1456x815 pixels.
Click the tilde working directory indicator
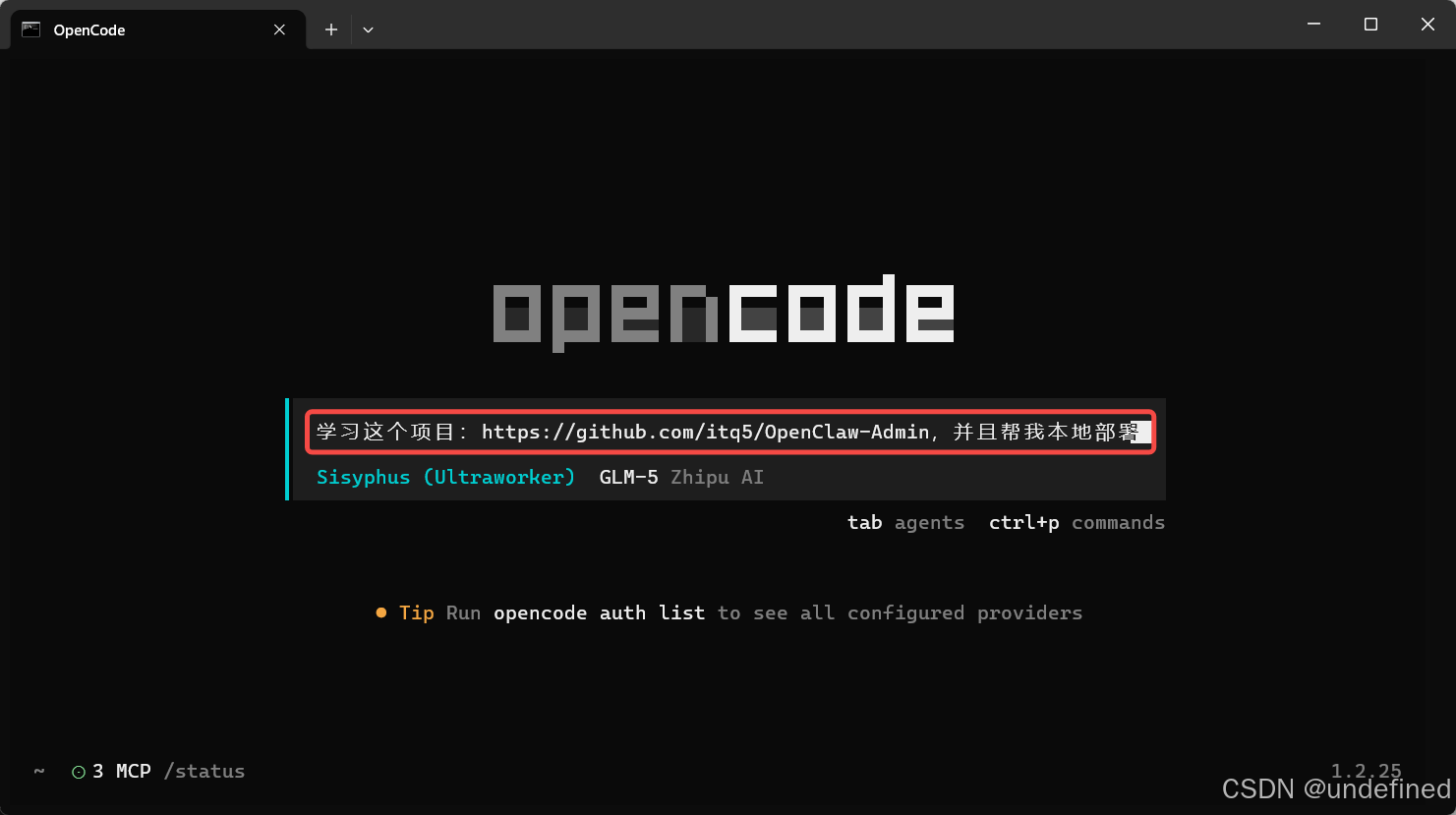(x=39, y=771)
